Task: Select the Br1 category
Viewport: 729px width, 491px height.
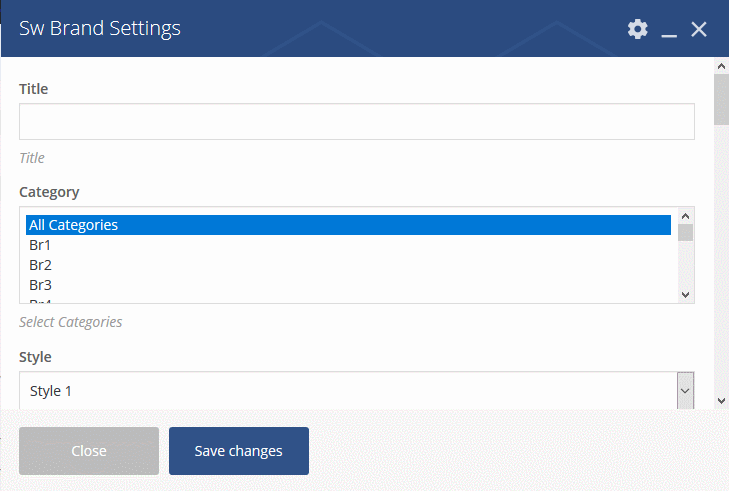Action: (x=348, y=245)
